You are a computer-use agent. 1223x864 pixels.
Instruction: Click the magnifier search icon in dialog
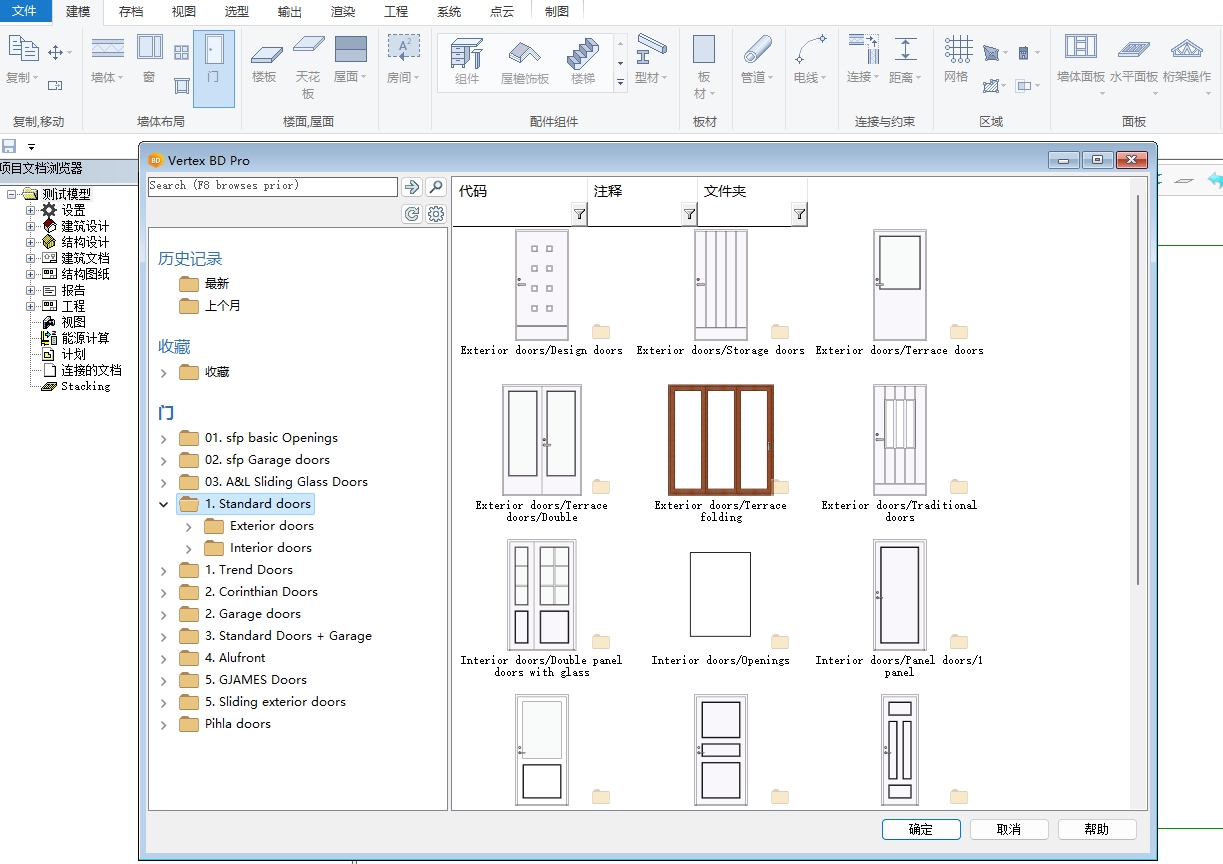click(x=436, y=187)
